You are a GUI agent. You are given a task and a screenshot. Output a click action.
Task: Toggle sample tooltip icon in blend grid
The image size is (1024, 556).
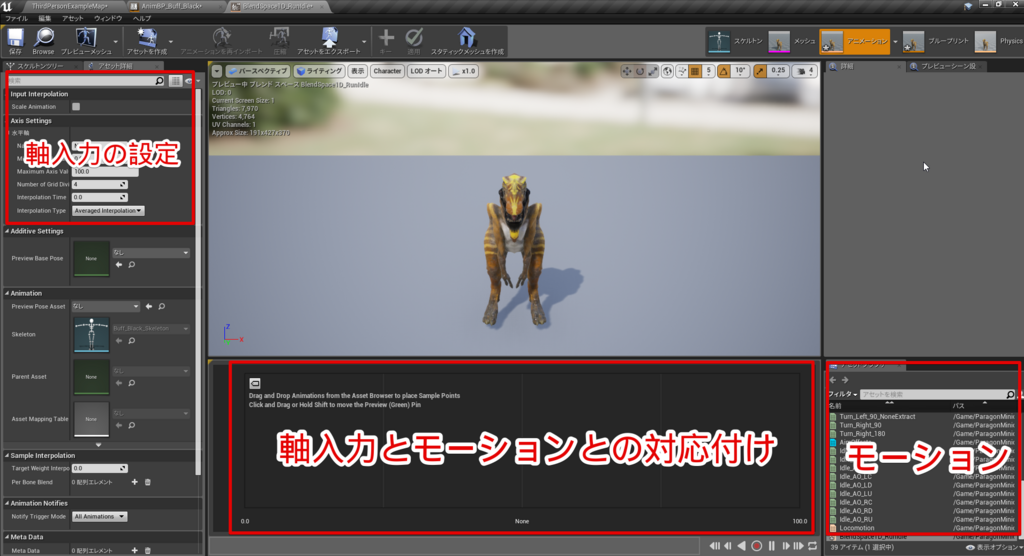255,384
